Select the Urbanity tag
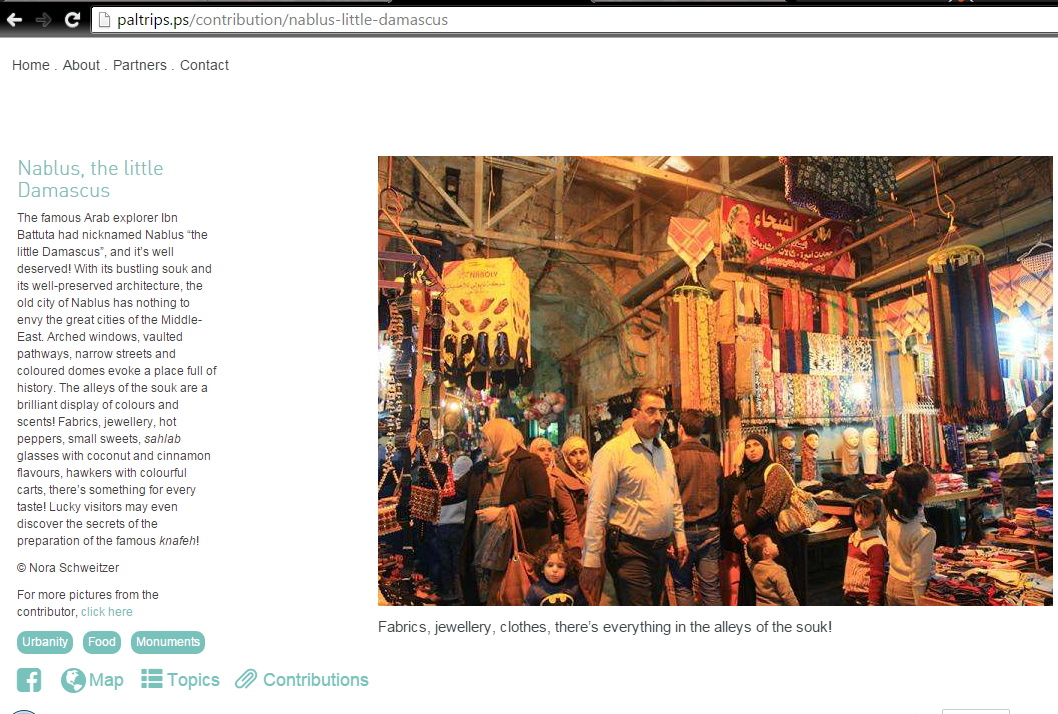 tap(45, 642)
